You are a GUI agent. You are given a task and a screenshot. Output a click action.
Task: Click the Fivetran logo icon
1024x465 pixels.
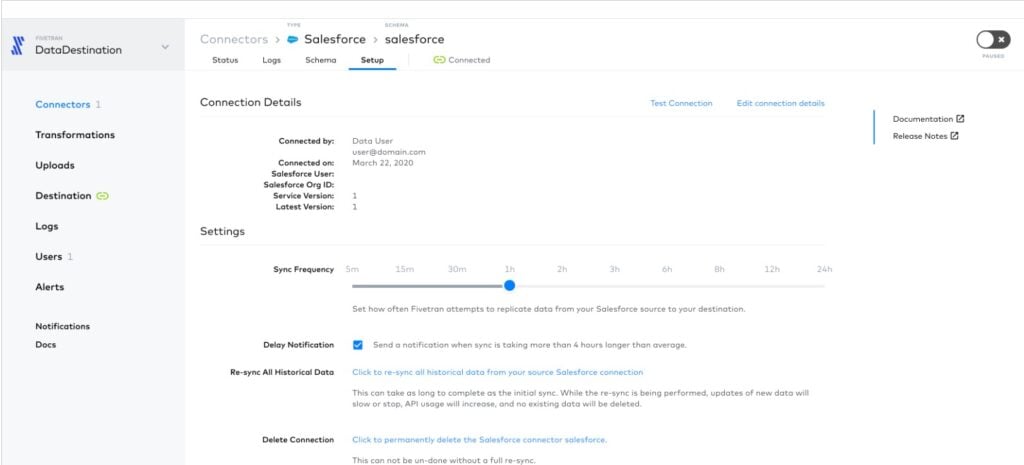click(x=18, y=45)
